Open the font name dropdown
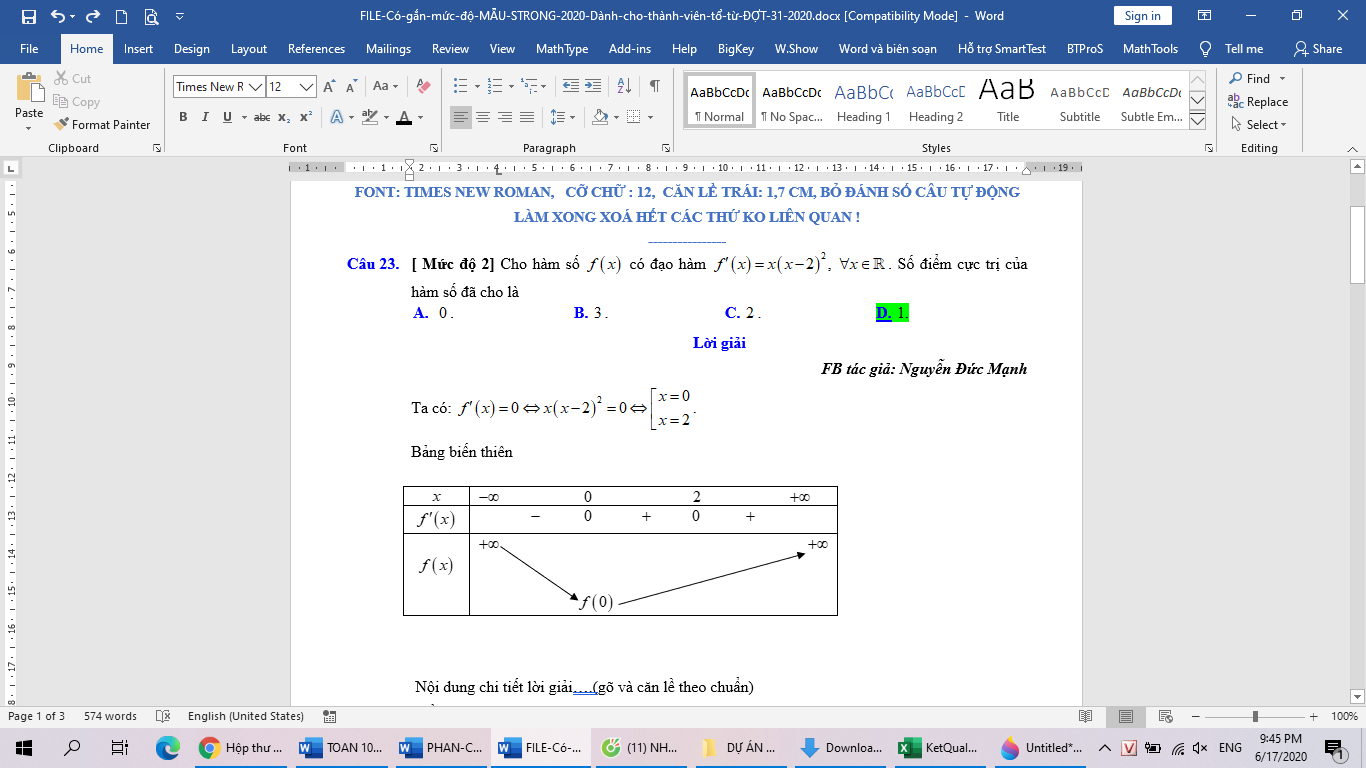The height and width of the screenshot is (768, 1366). (x=255, y=87)
